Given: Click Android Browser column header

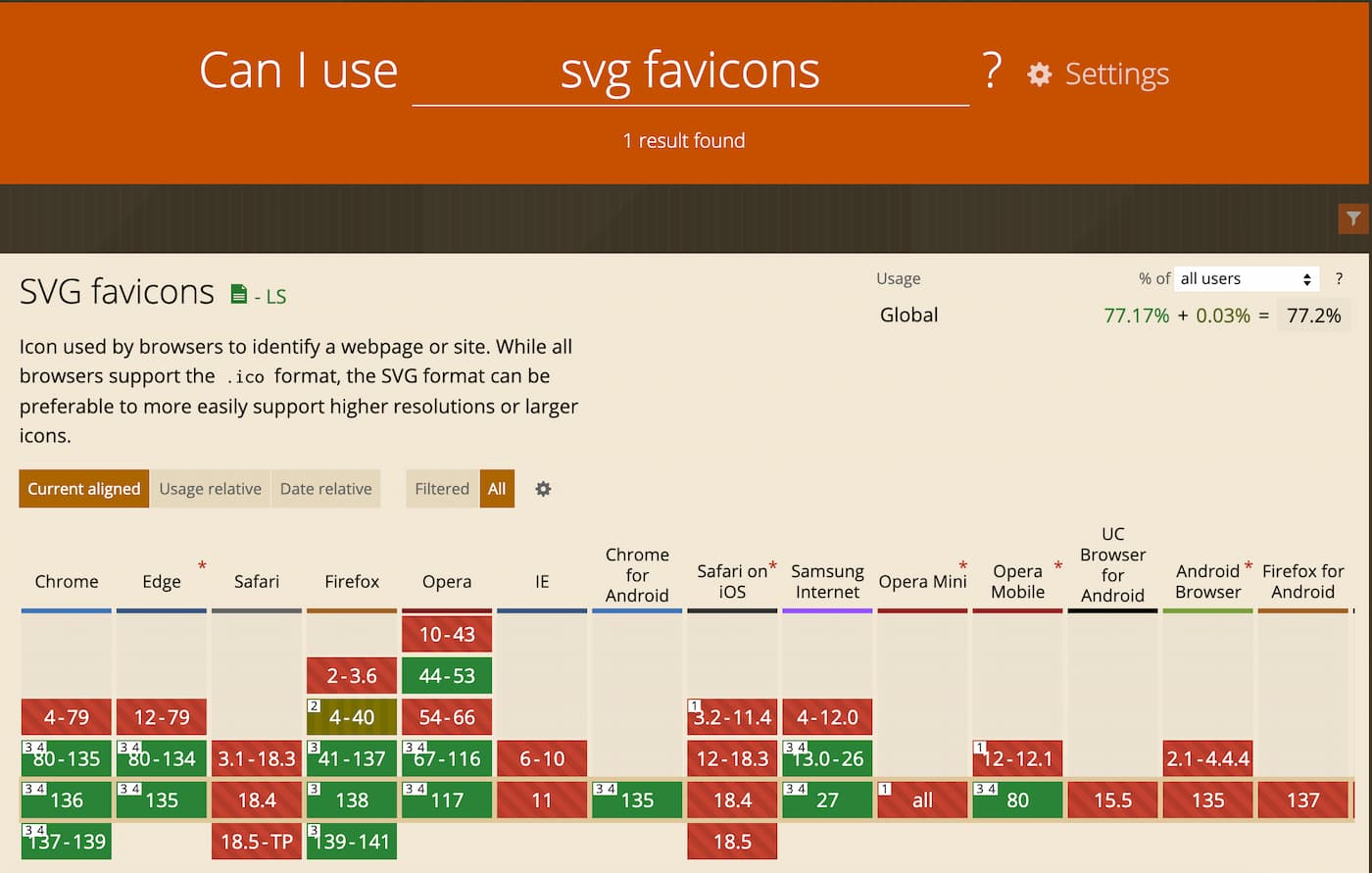Looking at the screenshot, I should click(1207, 582).
